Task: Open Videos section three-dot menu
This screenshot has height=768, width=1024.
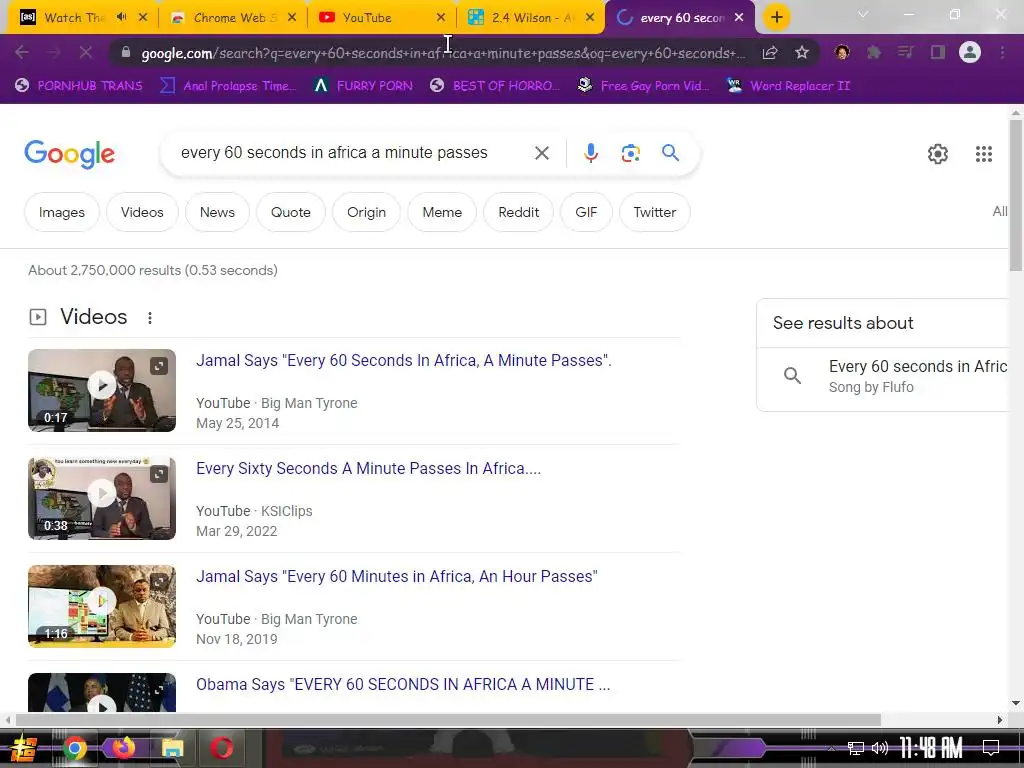Action: point(150,317)
